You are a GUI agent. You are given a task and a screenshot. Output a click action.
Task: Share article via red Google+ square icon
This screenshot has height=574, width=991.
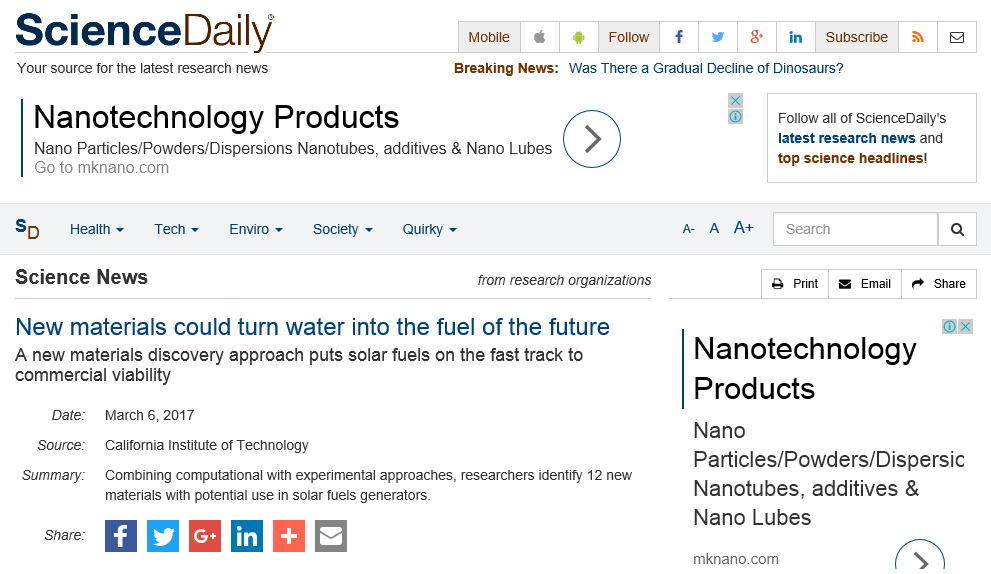pos(205,536)
